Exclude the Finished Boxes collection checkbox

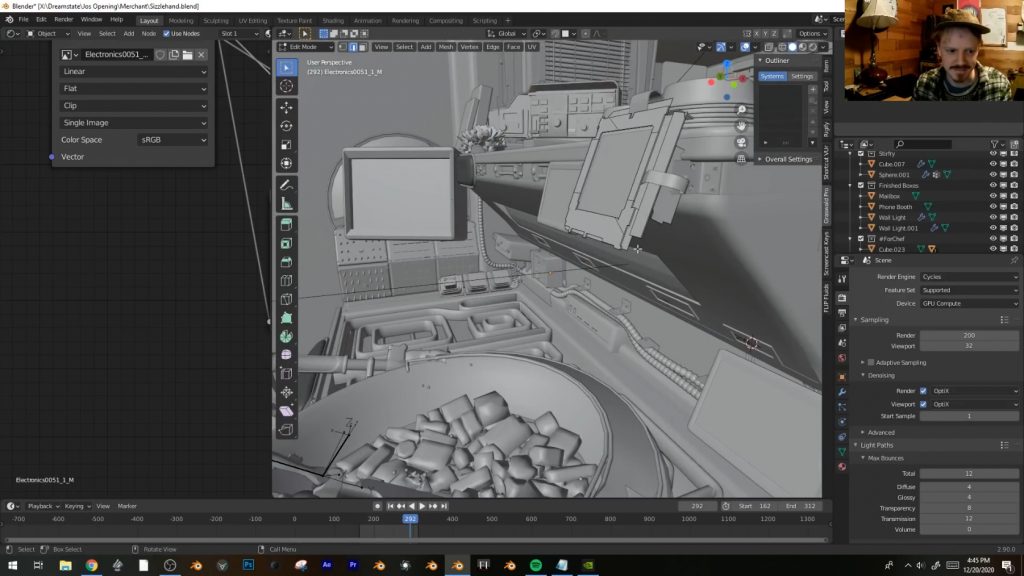pos(861,185)
